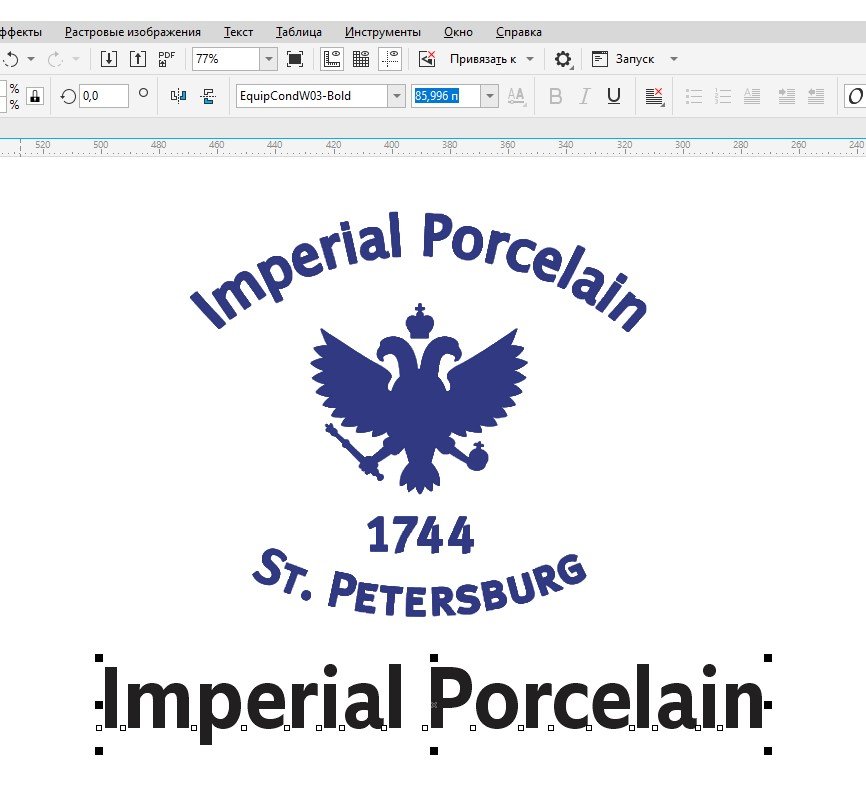866x794 pixels.
Task: Click the curved St. Petersburg text
Action: pos(419,583)
